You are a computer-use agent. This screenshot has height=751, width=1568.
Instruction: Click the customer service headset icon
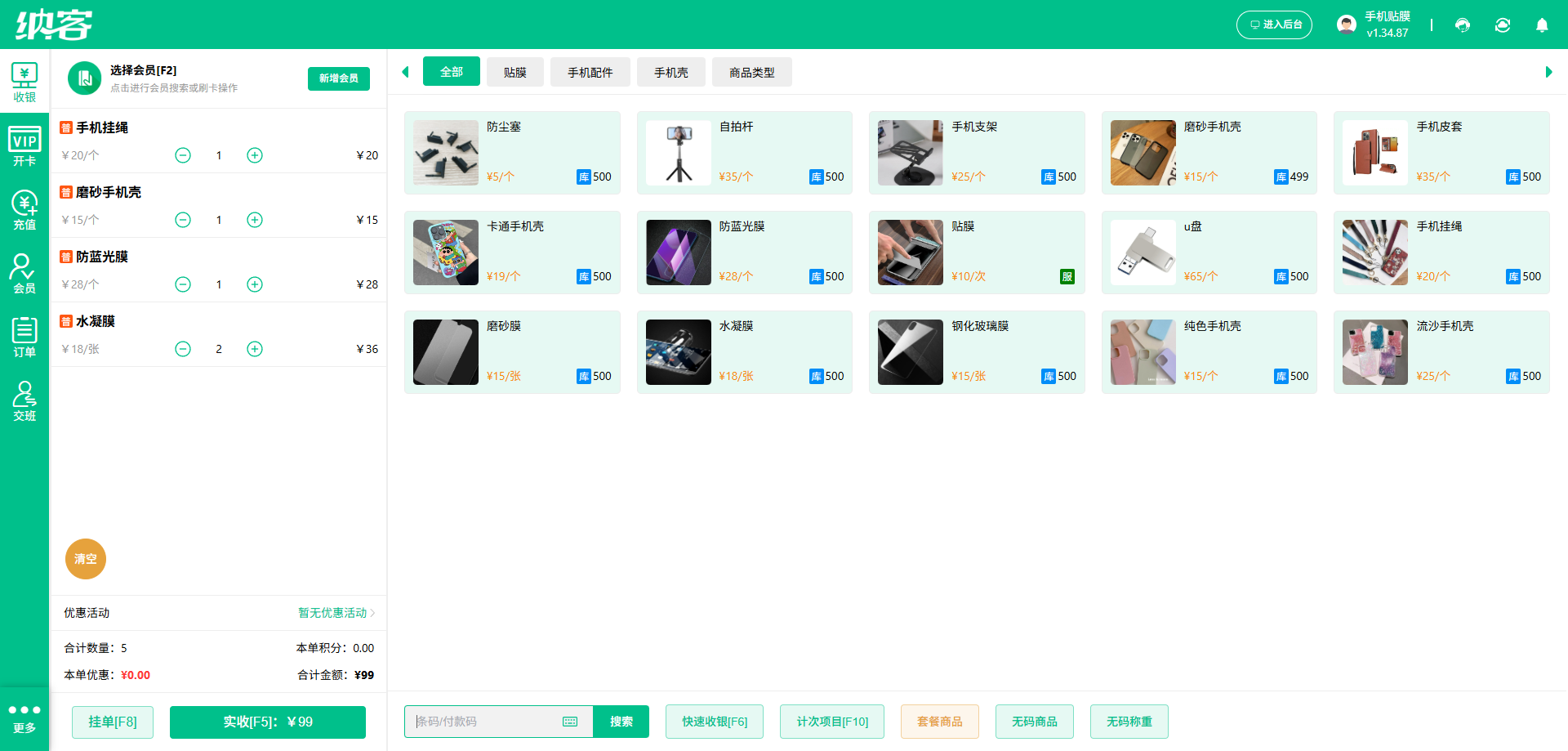pyautogui.click(x=1463, y=25)
